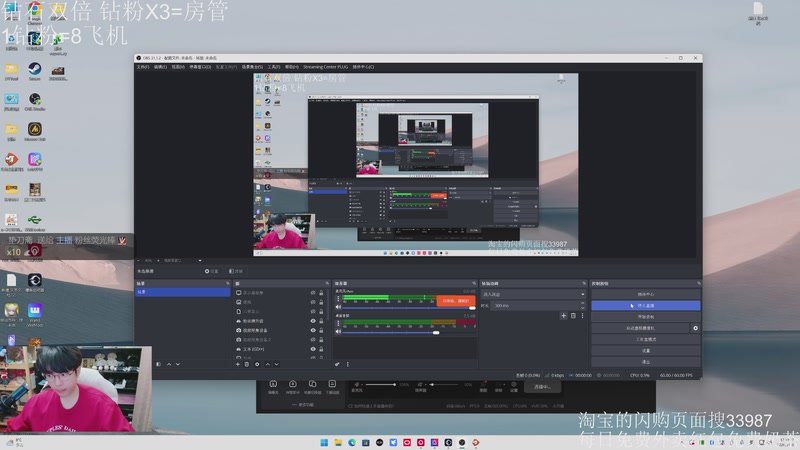Open Microsoft Edge from the taskbar
The image size is (800, 450).
coord(352,442)
